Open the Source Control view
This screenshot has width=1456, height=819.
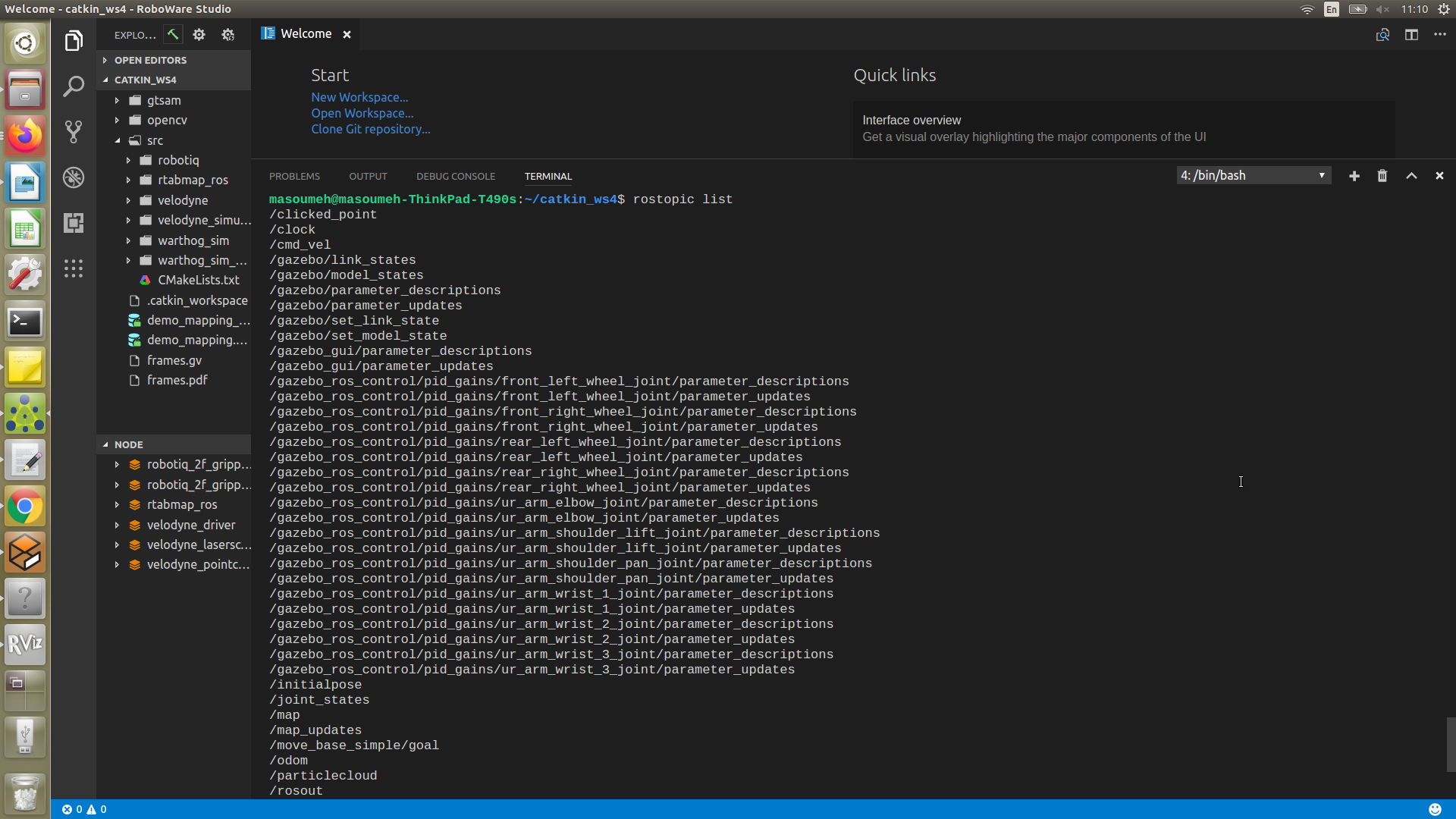pyautogui.click(x=74, y=132)
